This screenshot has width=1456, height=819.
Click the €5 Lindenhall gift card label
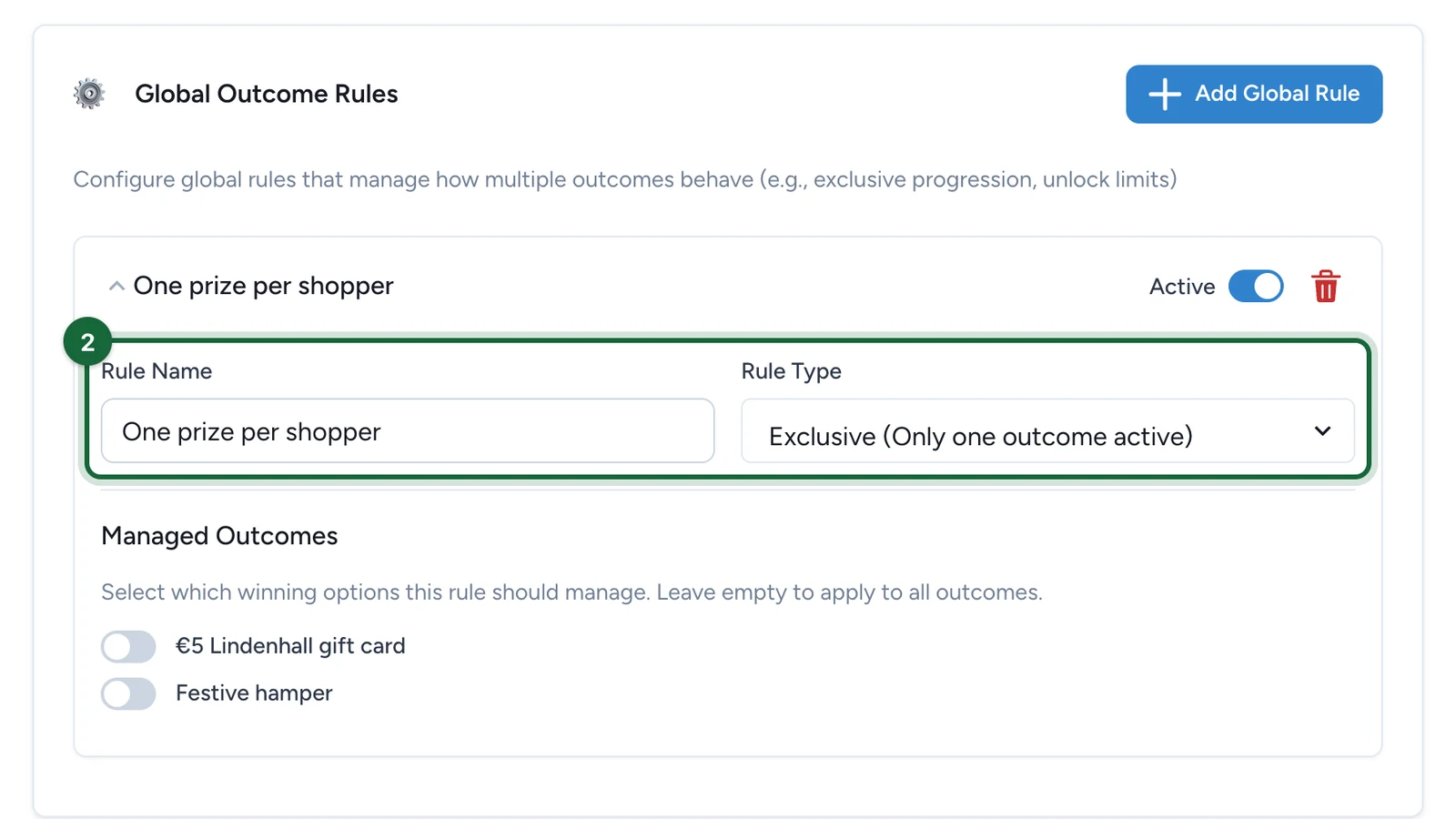[x=290, y=646]
